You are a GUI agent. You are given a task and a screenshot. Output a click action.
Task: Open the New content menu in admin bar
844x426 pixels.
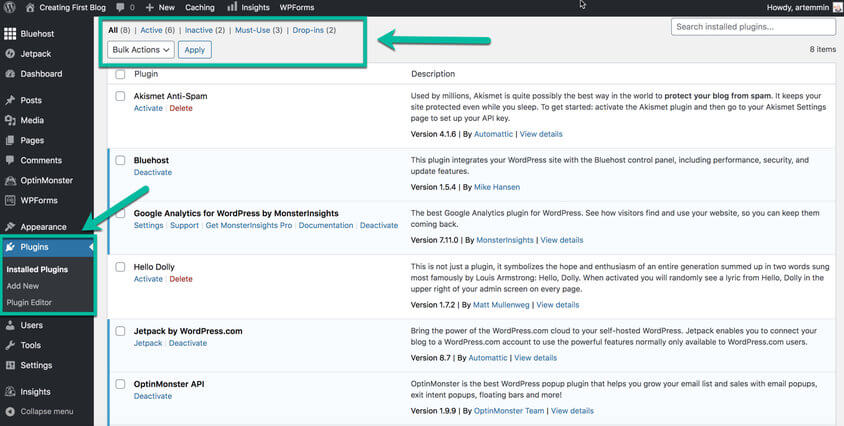tap(160, 8)
